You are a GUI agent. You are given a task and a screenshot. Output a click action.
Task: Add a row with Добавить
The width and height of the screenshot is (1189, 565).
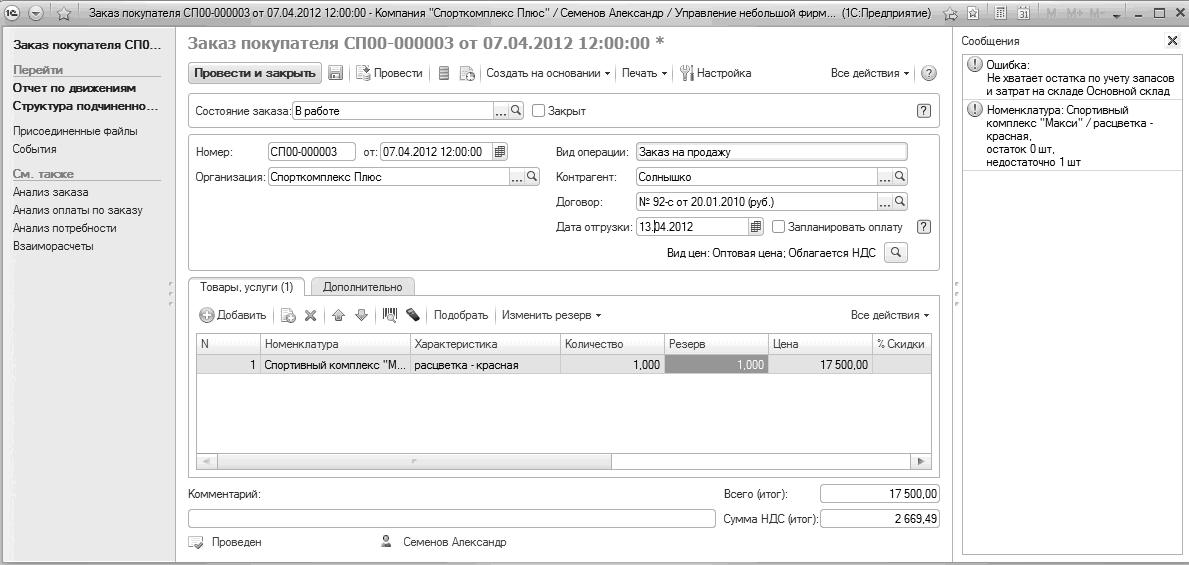(x=233, y=315)
